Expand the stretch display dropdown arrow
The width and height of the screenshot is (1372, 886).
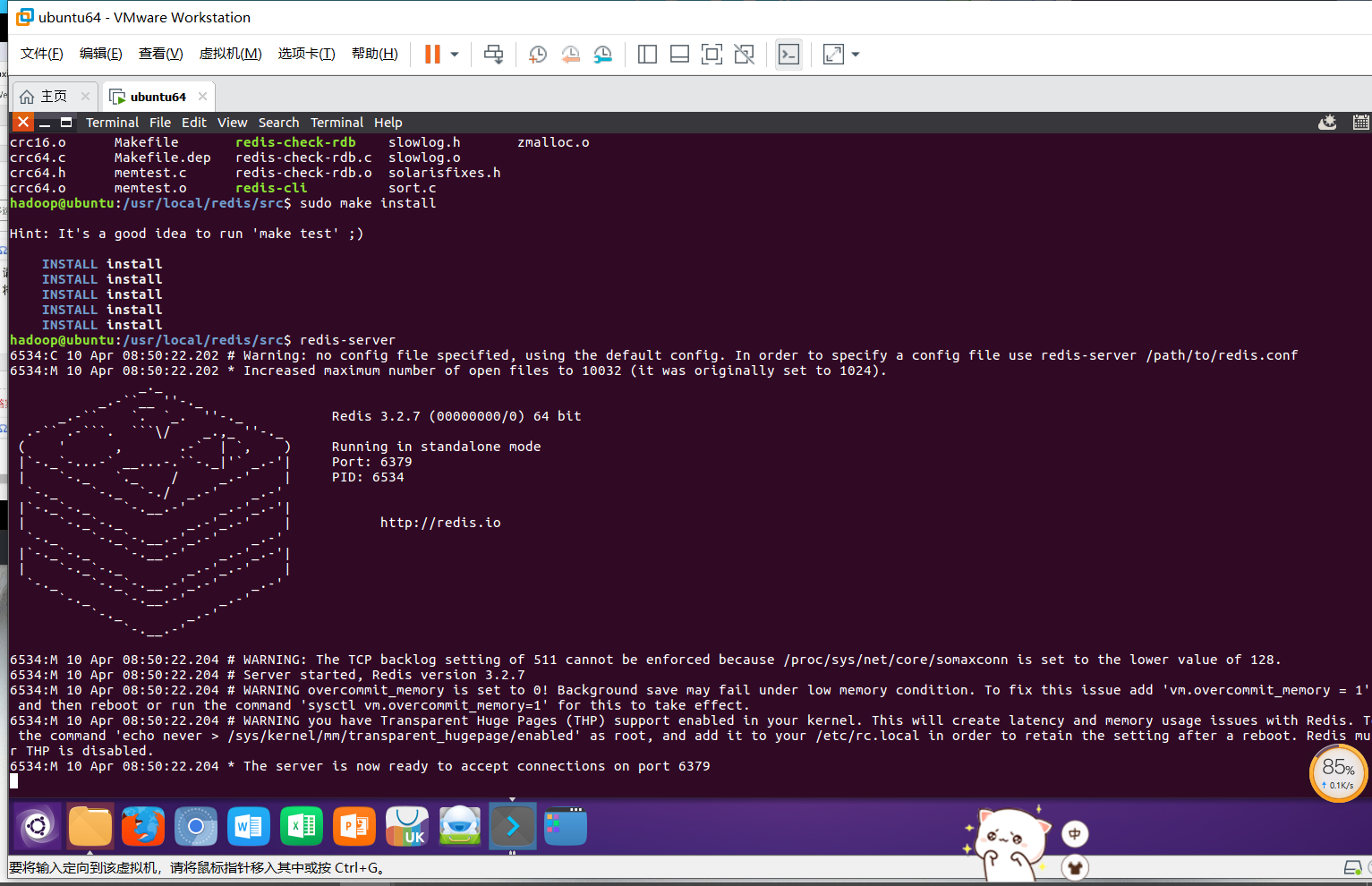856,55
